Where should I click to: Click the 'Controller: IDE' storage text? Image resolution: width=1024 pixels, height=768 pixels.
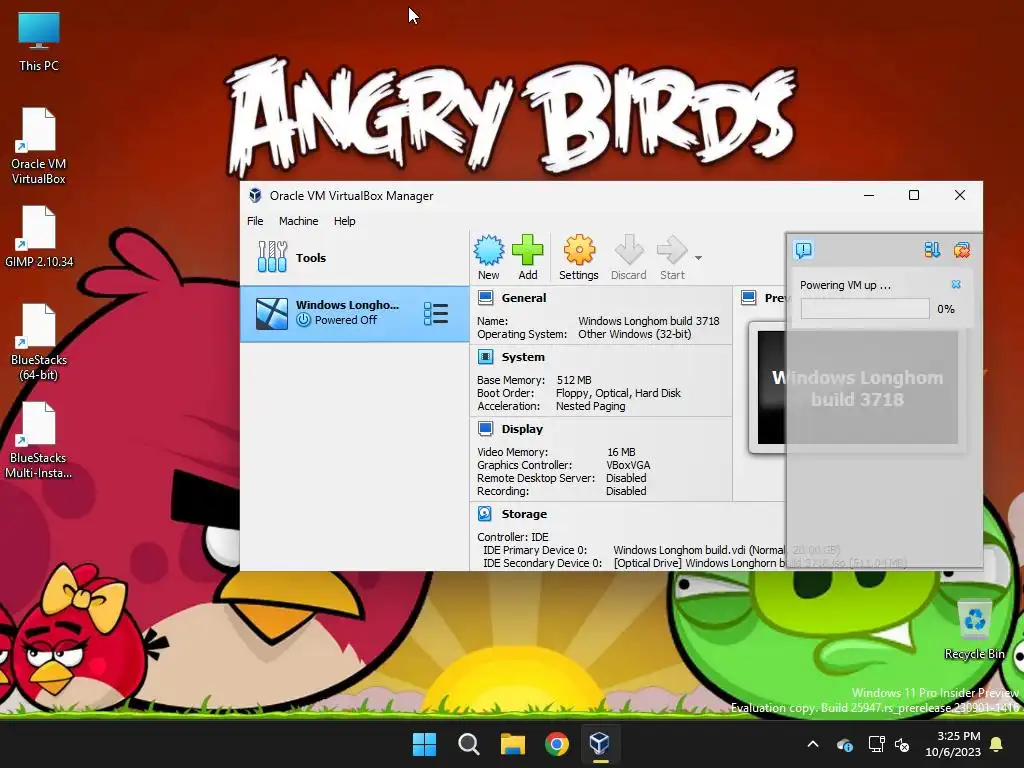pos(513,537)
